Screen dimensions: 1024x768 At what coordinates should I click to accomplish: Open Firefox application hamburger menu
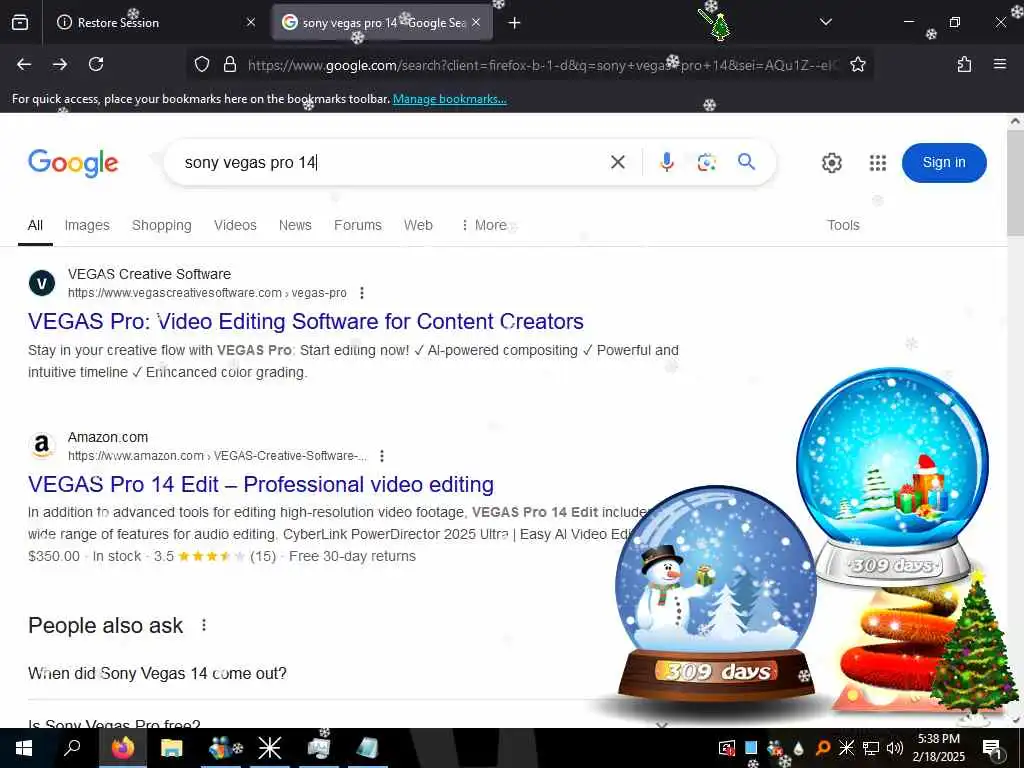(x=999, y=64)
